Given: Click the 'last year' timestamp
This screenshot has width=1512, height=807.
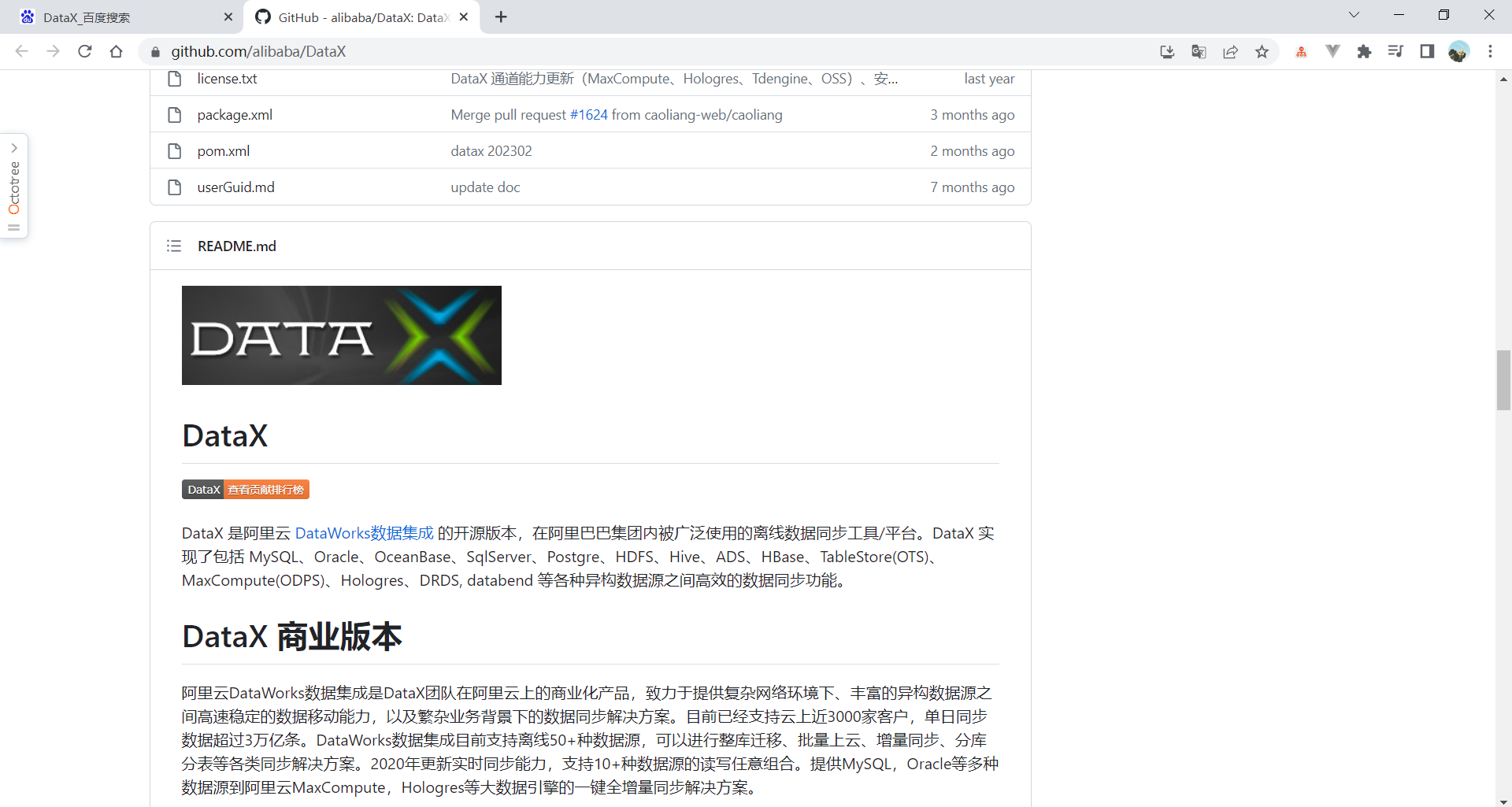Looking at the screenshot, I should pyautogui.click(x=989, y=79).
